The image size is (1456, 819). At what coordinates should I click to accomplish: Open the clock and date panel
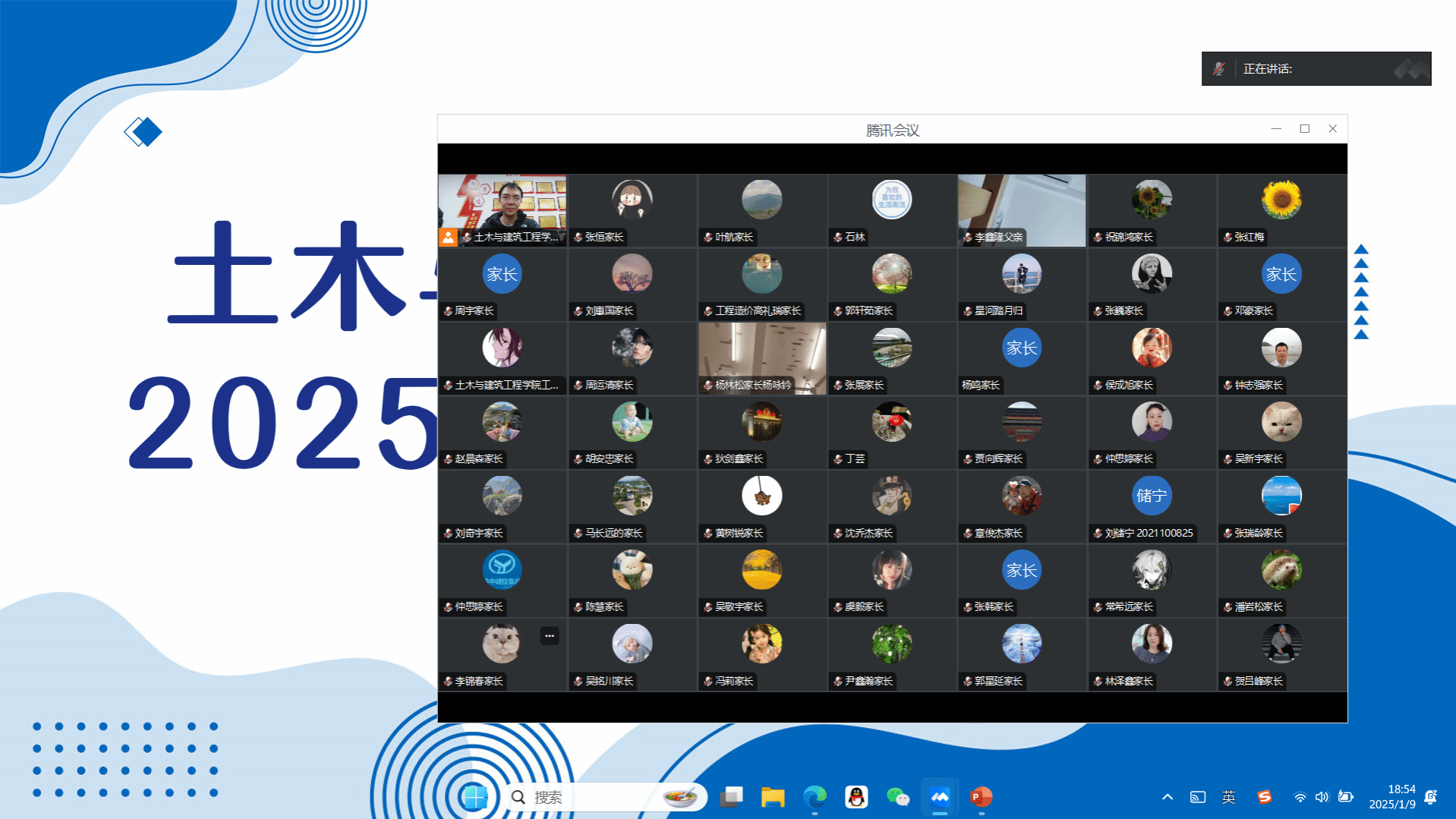pos(1391,797)
